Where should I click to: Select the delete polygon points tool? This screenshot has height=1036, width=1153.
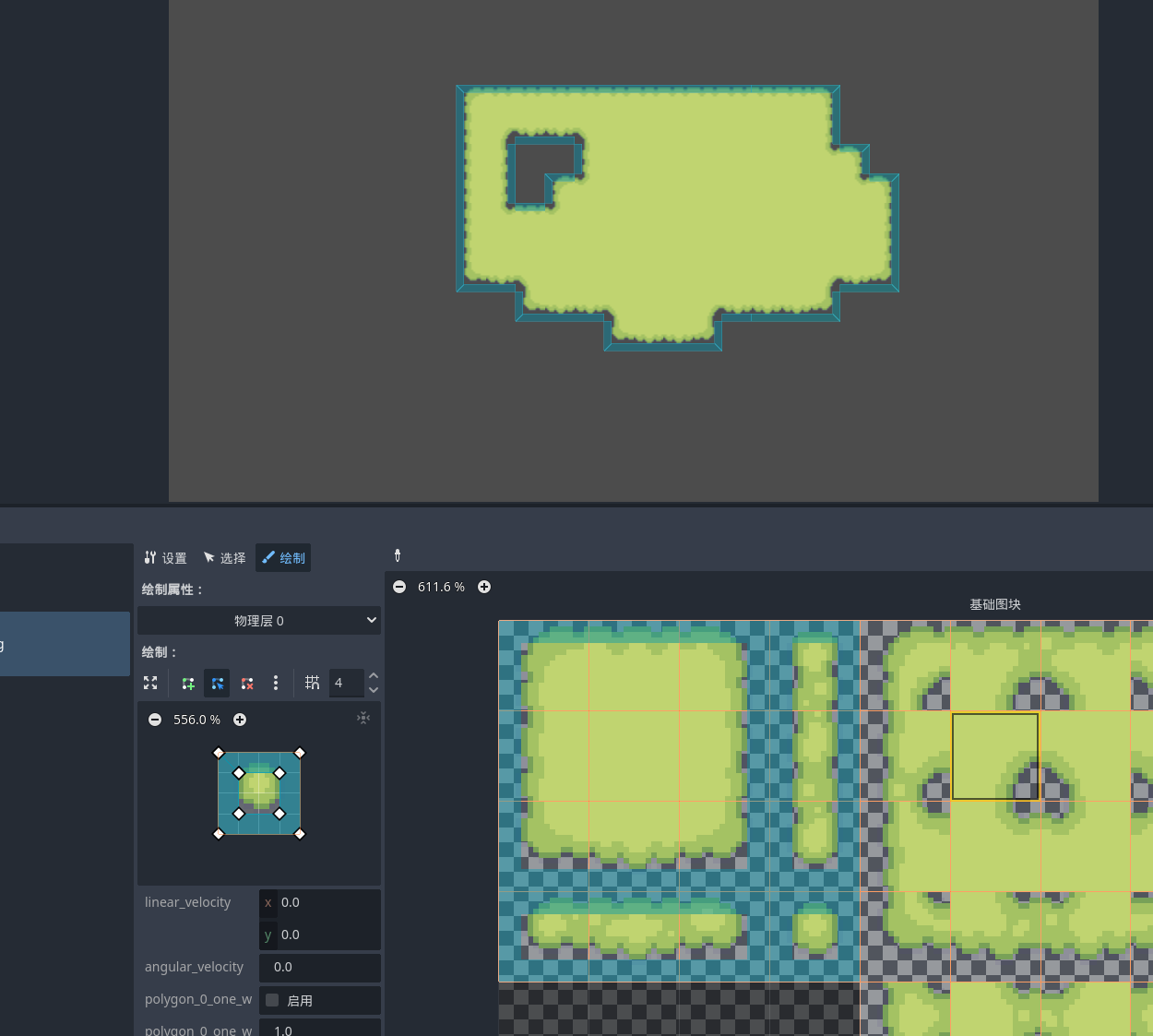(x=247, y=683)
